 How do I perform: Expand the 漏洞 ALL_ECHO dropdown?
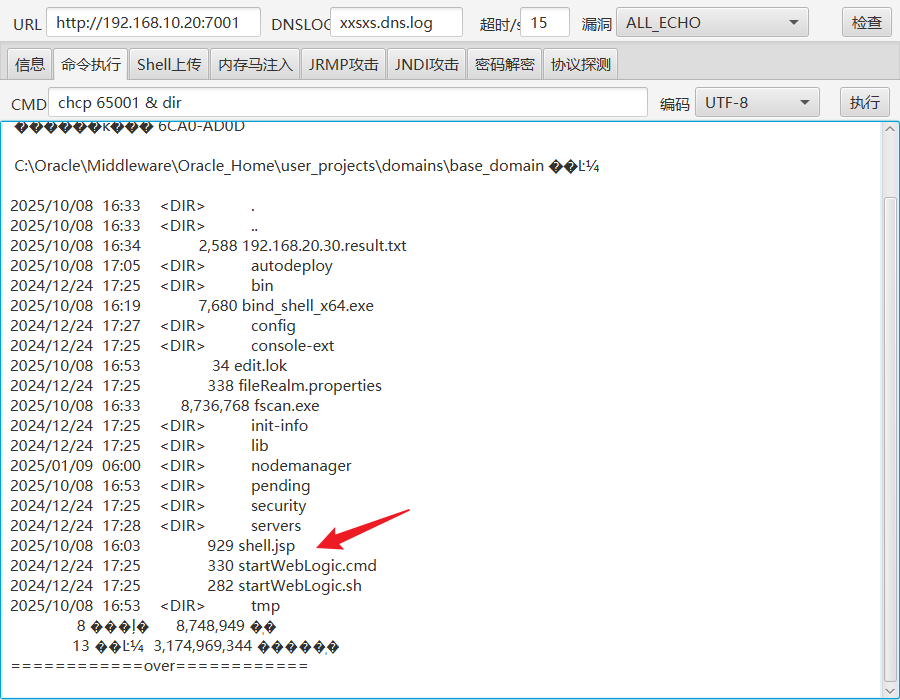[x=712, y=22]
